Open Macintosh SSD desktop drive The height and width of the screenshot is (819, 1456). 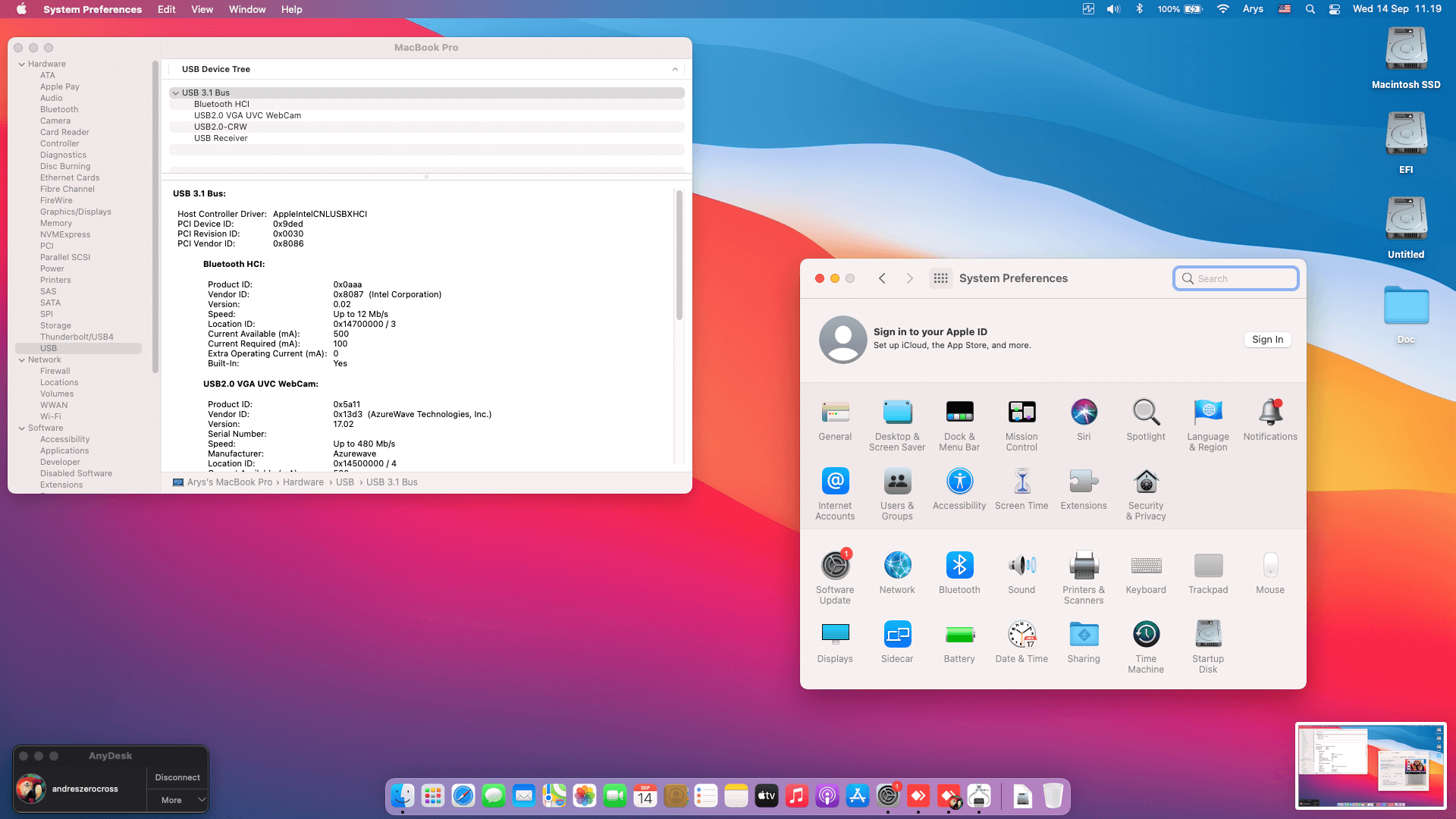coord(1406,58)
